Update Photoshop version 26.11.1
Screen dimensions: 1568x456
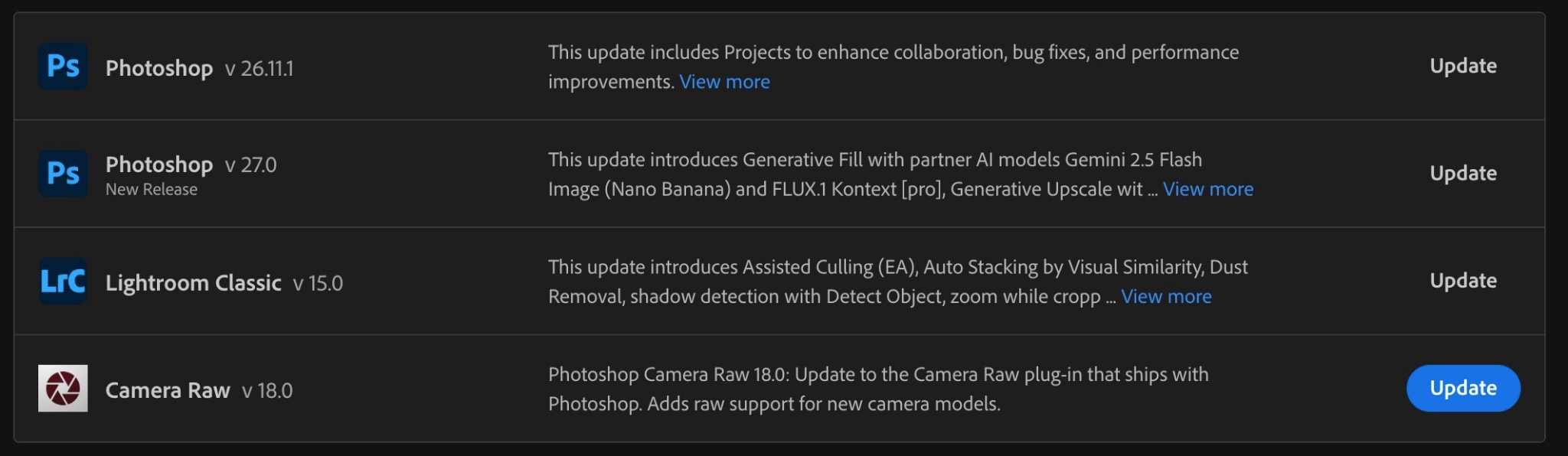pyautogui.click(x=1462, y=67)
